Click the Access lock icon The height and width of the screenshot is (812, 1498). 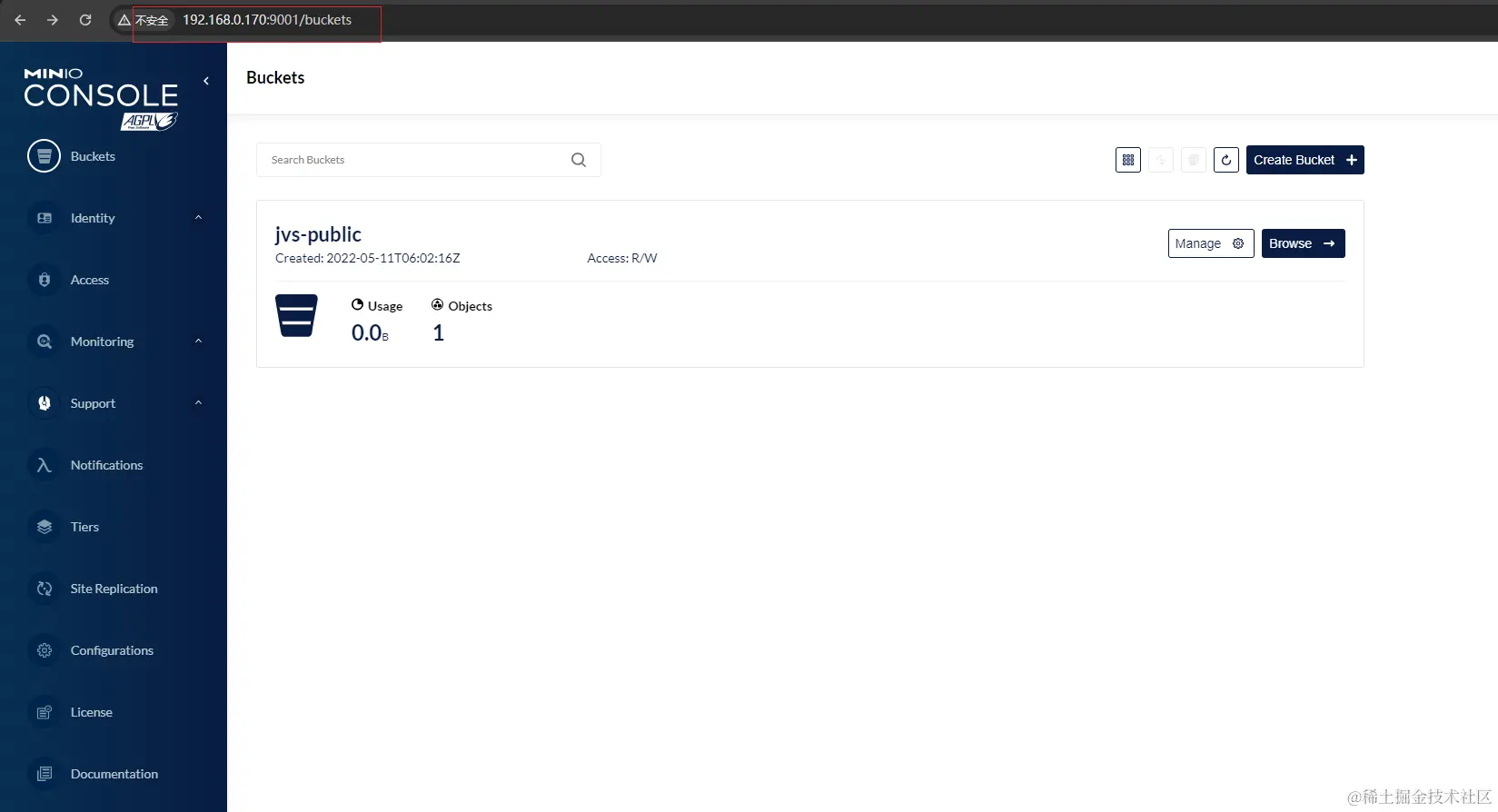(x=44, y=280)
